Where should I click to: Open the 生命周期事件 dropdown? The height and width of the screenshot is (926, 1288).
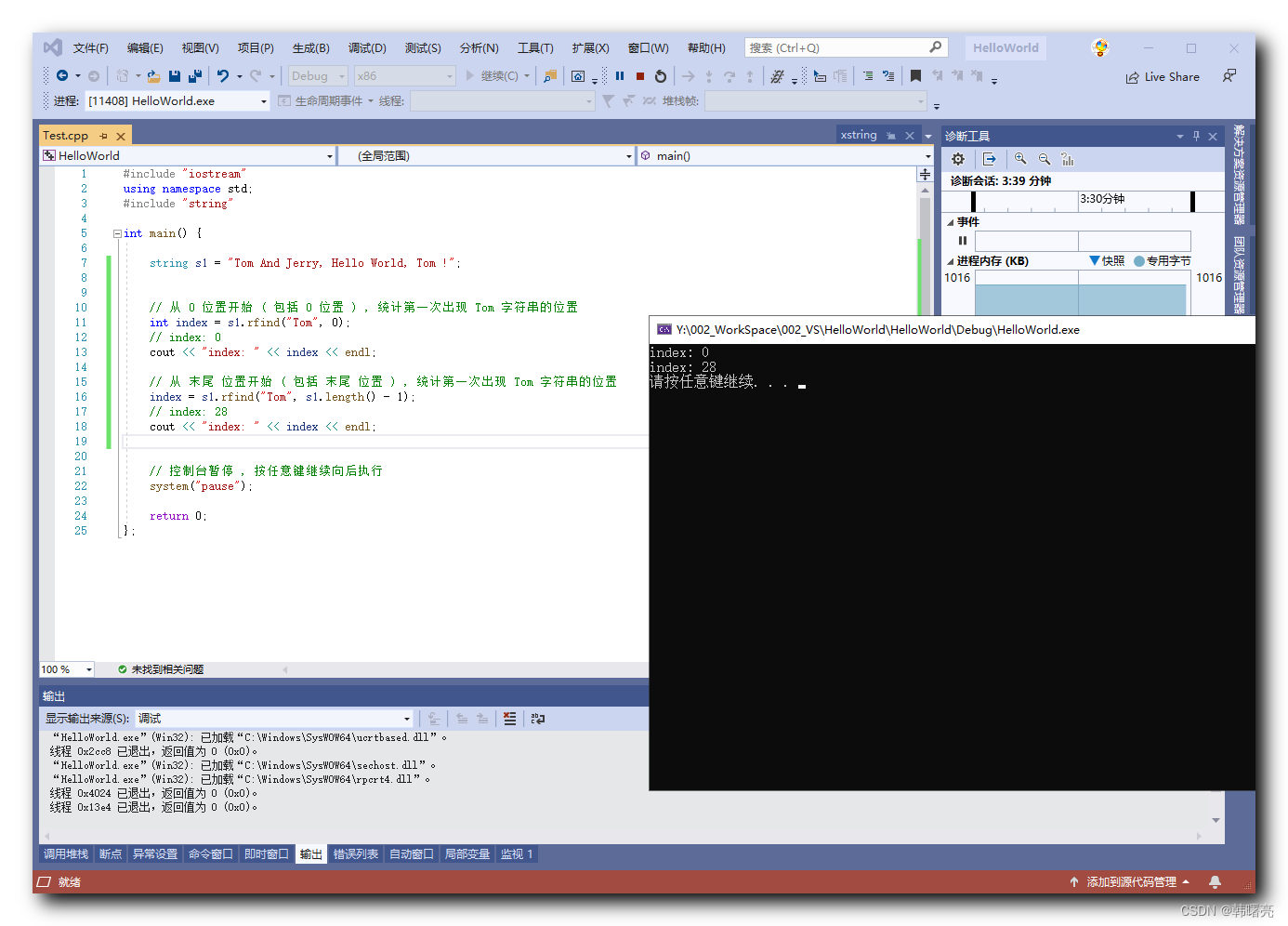coord(326,101)
